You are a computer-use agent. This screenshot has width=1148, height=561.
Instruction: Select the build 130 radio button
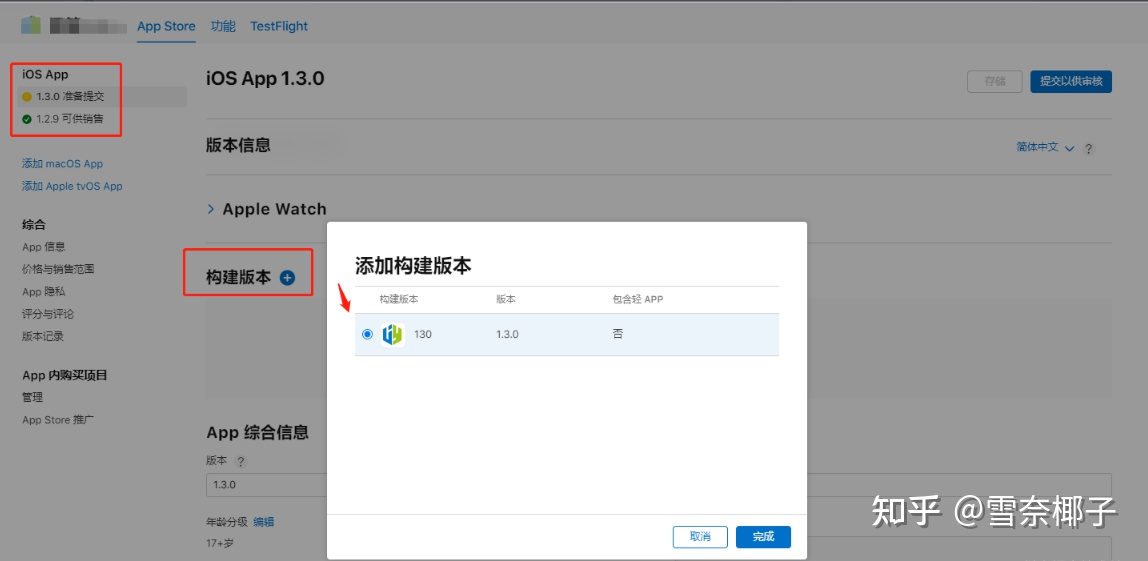[x=367, y=335]
